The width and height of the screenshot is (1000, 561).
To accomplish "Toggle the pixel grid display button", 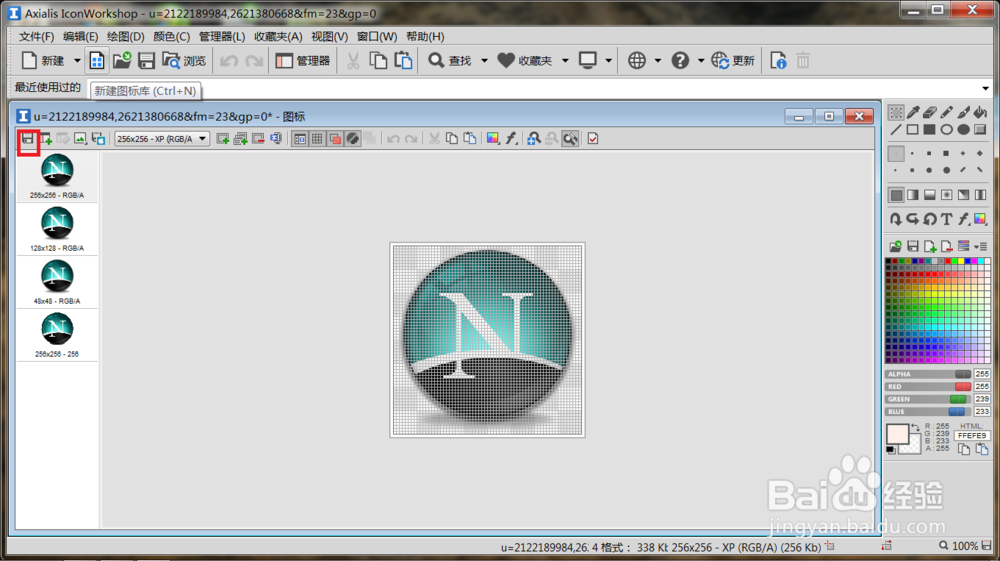I will pyautogui.click(x=317, y=138).
